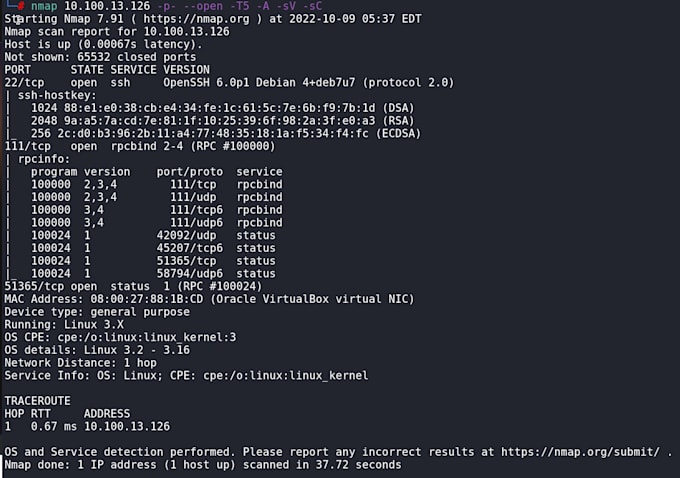Click the Nmap done summary line
The image size is (680, 478).
tap(202, 465)
